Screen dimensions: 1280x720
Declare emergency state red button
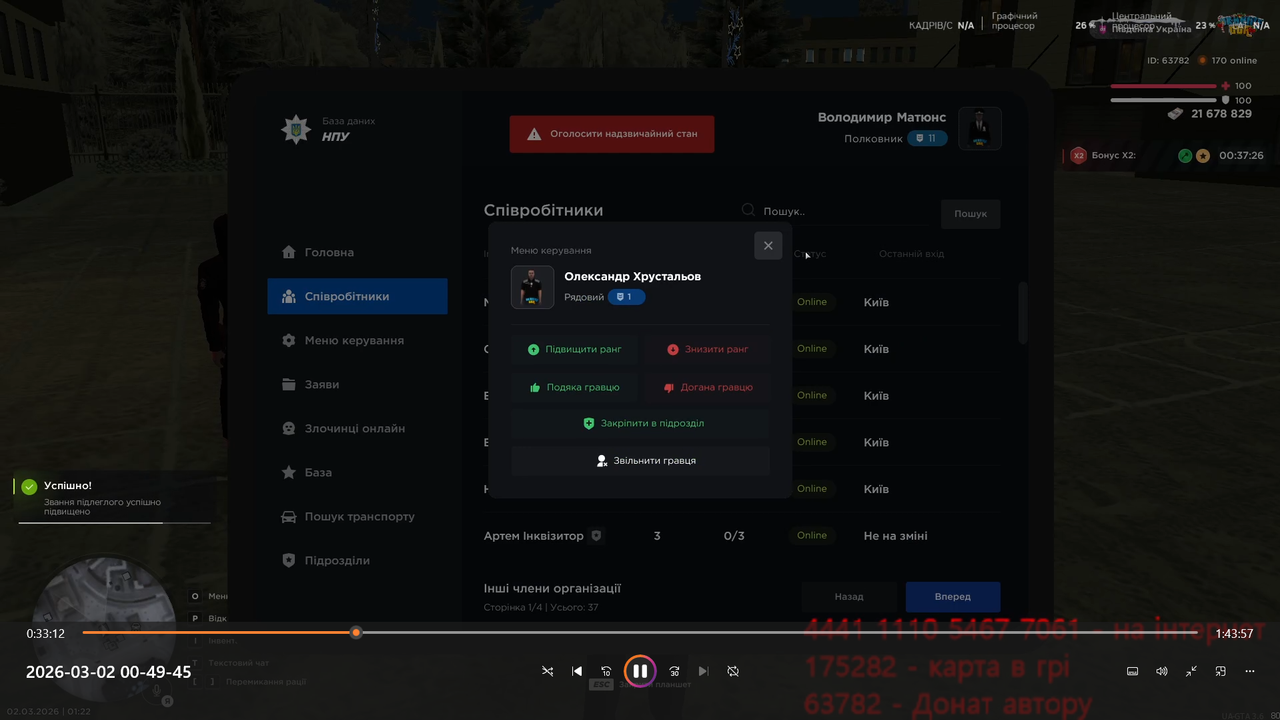[612, 134]
